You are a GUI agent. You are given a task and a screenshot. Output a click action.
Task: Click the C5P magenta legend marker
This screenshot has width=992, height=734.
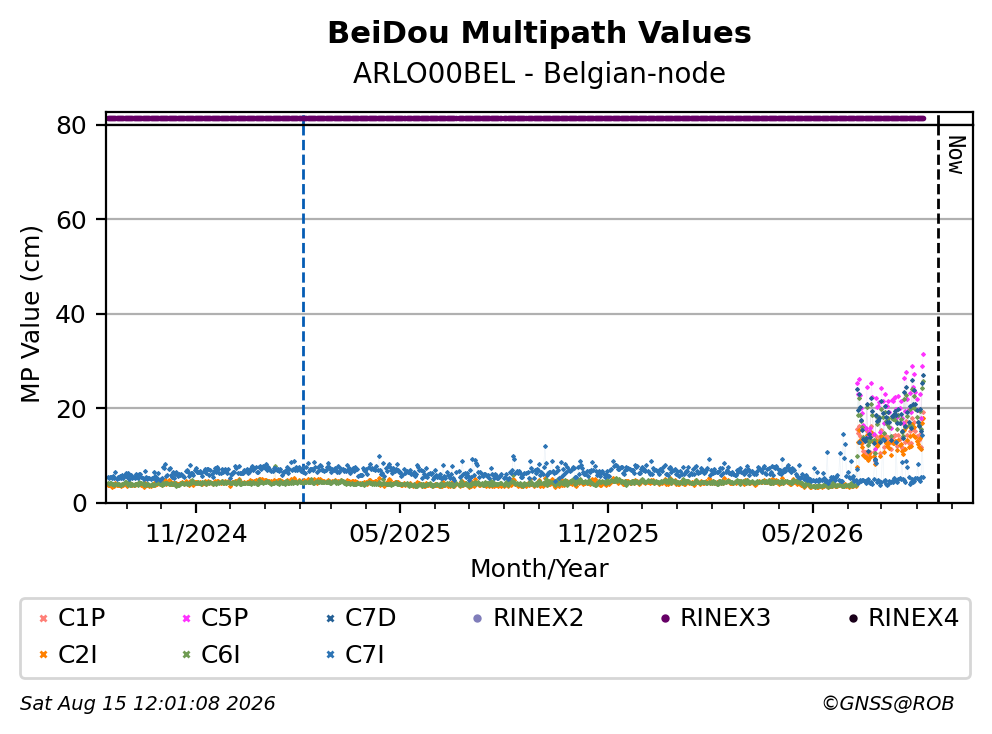[186, 618]
